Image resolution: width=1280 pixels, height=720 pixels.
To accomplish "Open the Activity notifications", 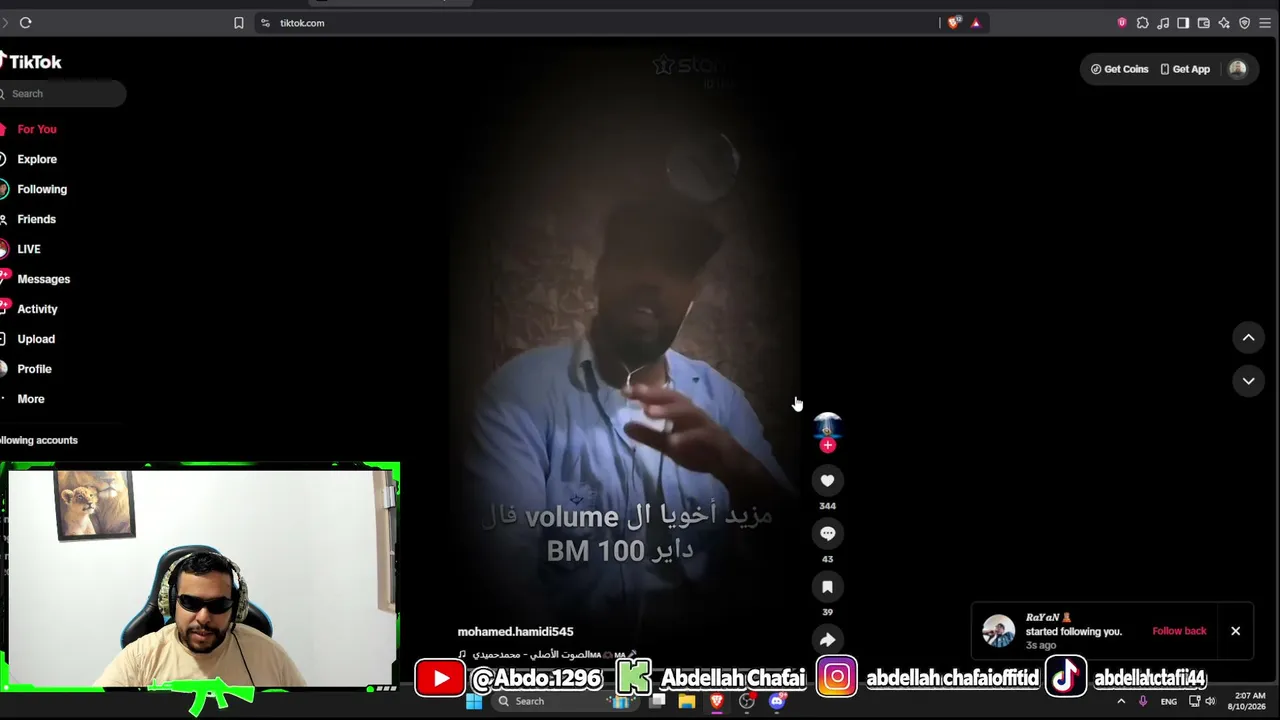I will click(x=37, y=309).
